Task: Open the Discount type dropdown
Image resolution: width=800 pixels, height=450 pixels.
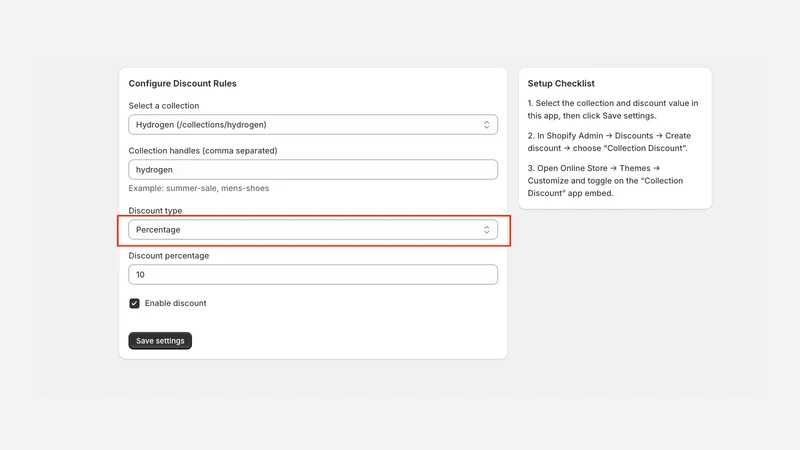Action: click(x=313, y=230)
